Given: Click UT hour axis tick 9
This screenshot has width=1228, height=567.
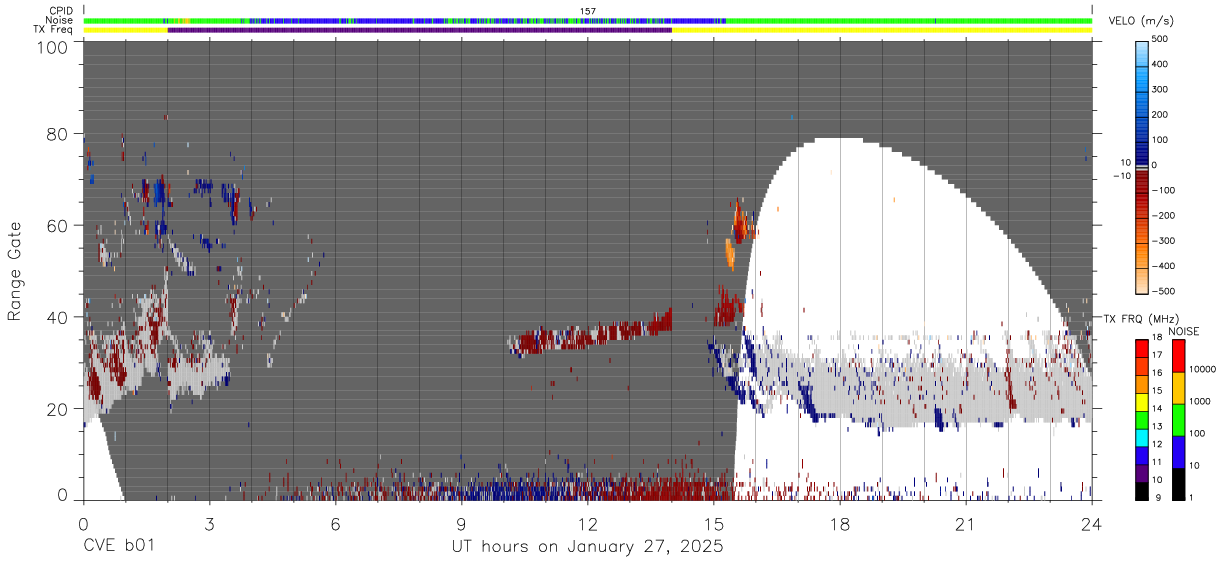Looking at the screenshot, I should 461,523.
